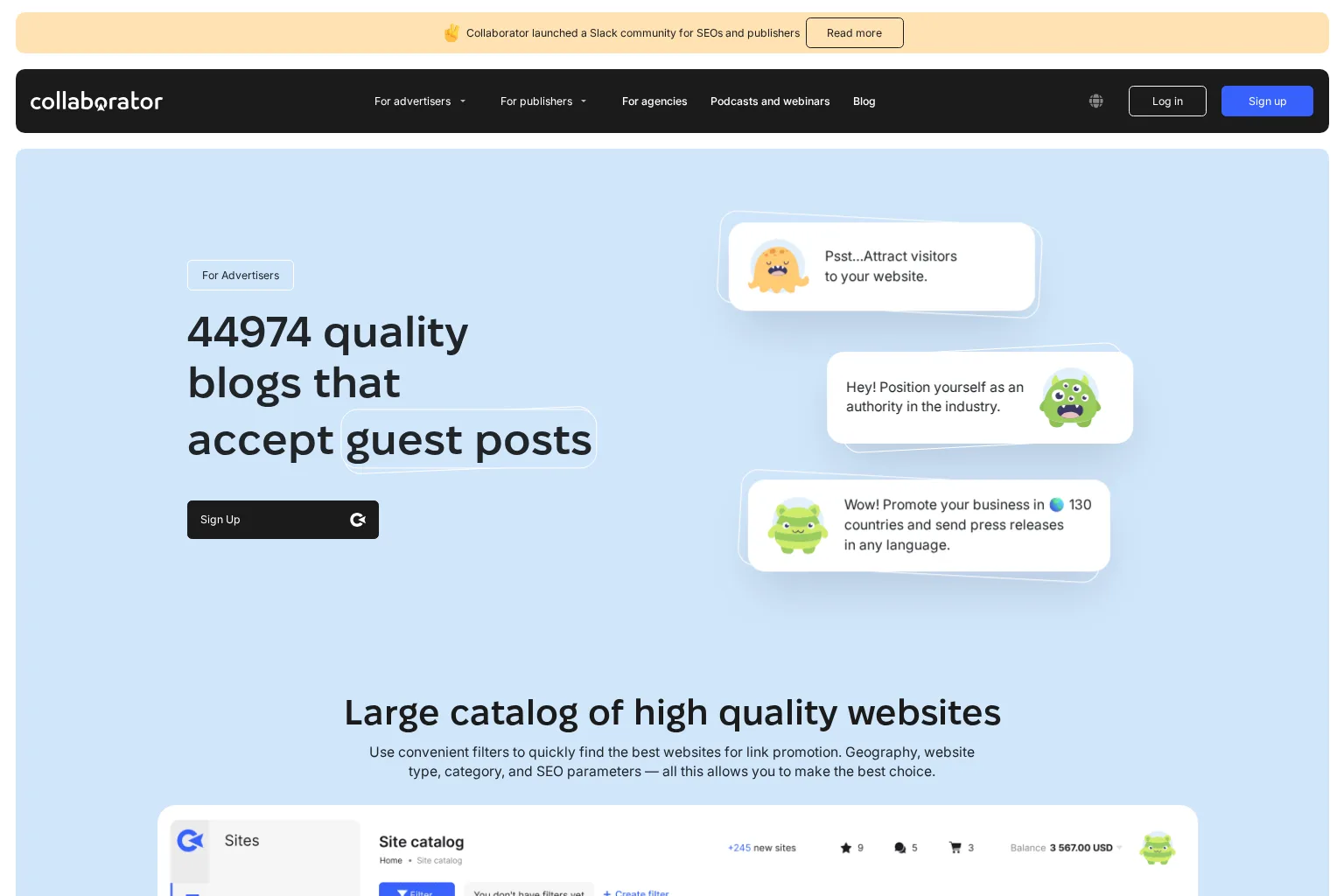The image size is (1344, 896).
Task: Click the 'Wow! Promote your business' card
Action: (x=929, y=525)
